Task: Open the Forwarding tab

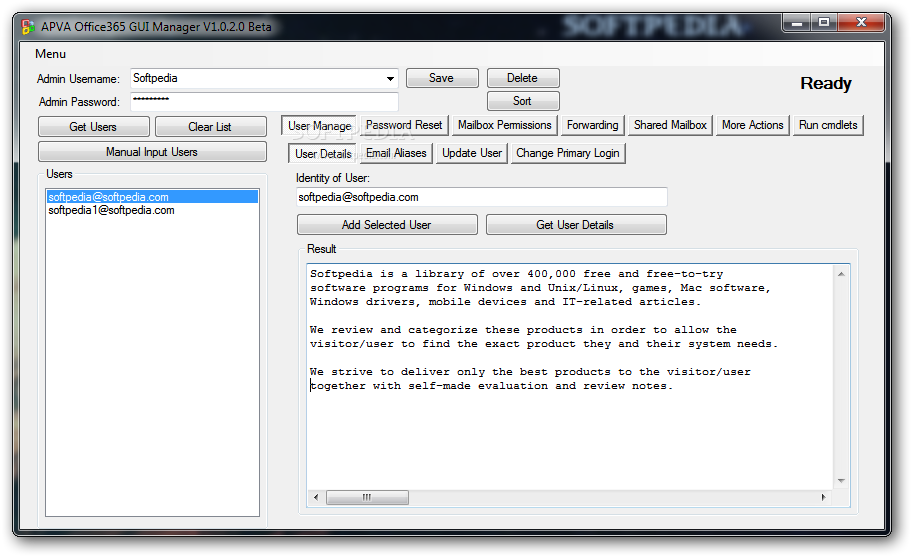Action: point(593,125)
